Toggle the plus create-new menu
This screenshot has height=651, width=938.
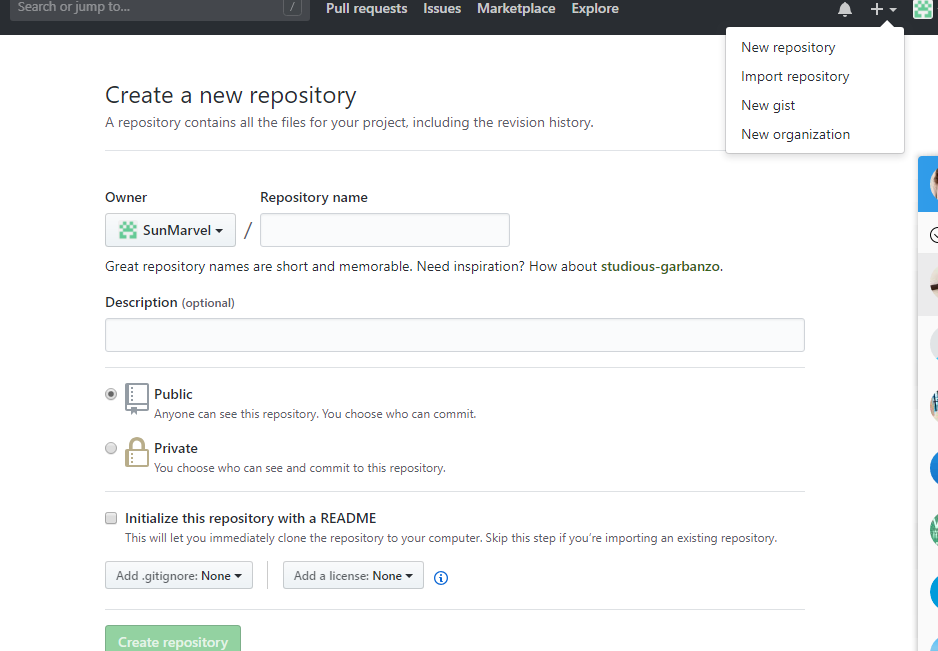[883, 9]
